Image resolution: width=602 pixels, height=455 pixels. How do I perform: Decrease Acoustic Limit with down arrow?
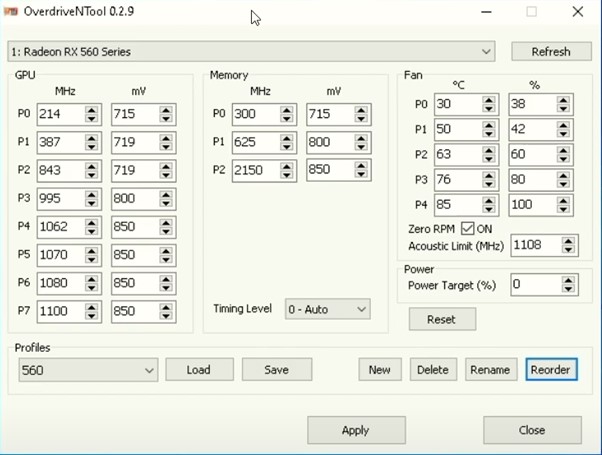[569, 250]
